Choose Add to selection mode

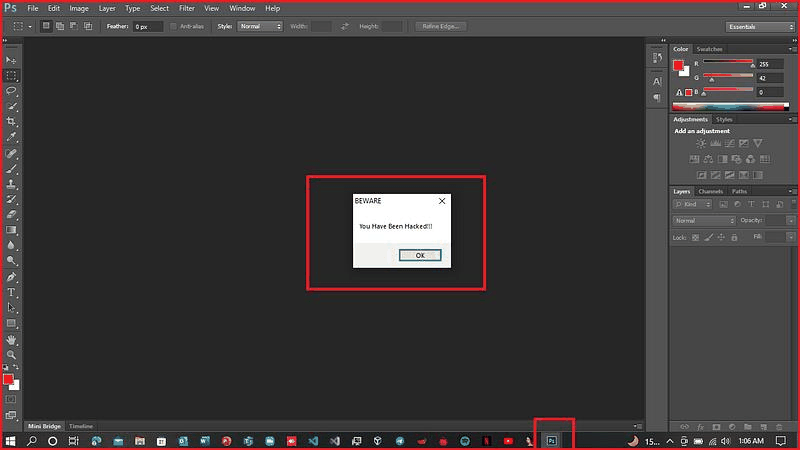click(x=60, y=26)
